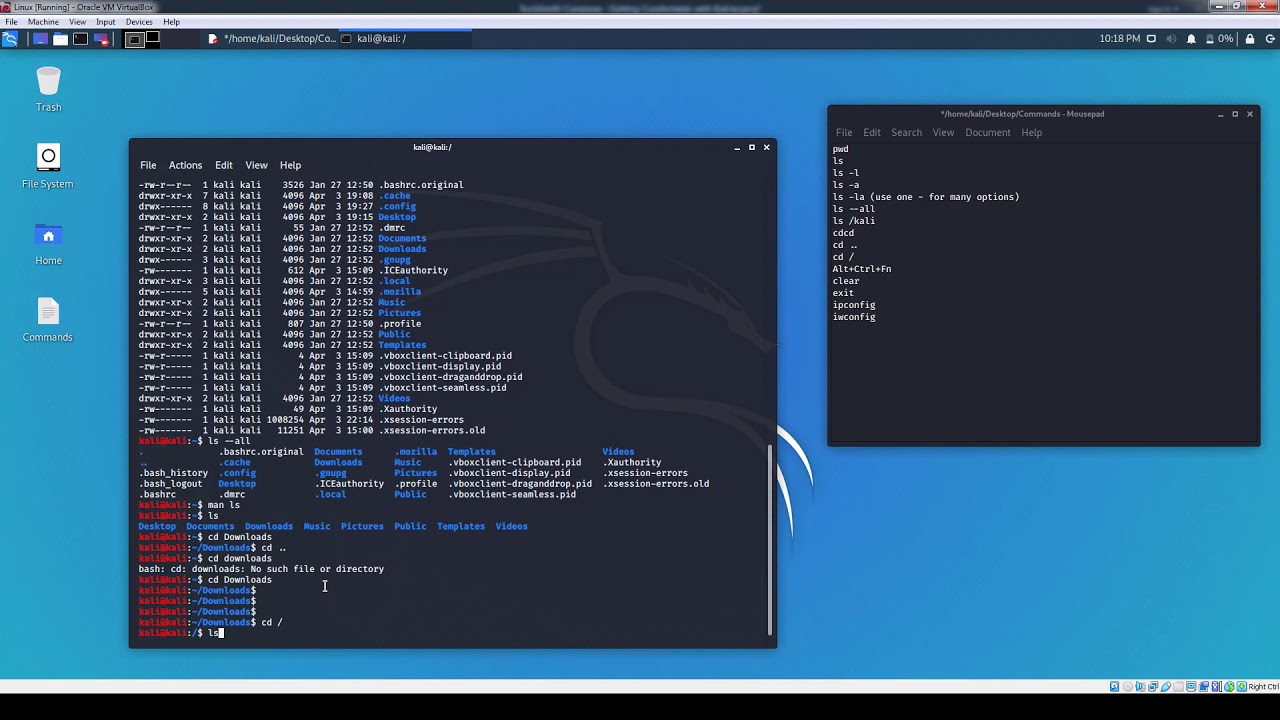This screenshot has width=1280, height=720.
Task: Click the lock screen icon in the panel
Action: 1250,39
